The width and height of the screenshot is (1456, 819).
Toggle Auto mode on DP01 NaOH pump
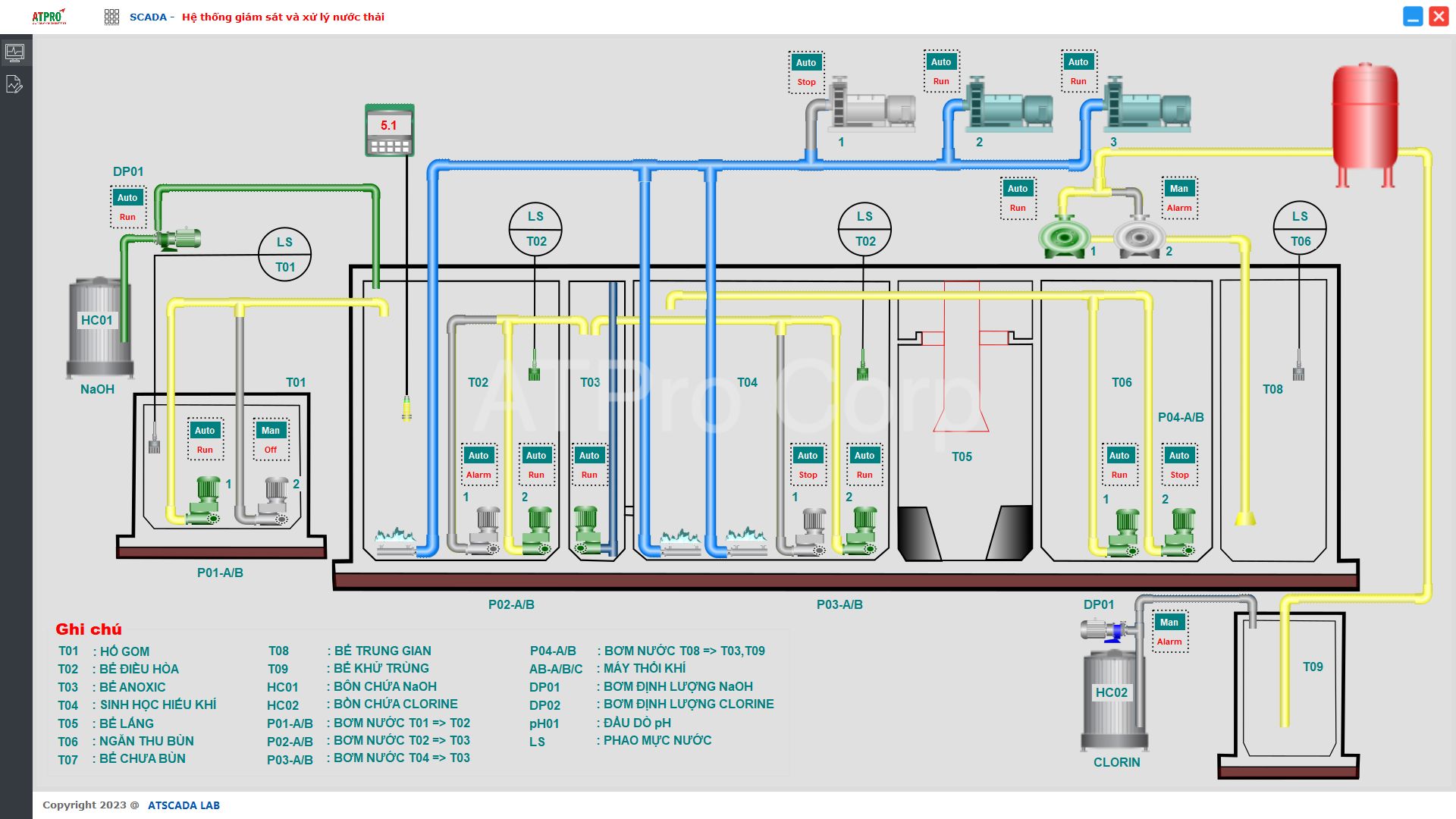tap(127, 197)
